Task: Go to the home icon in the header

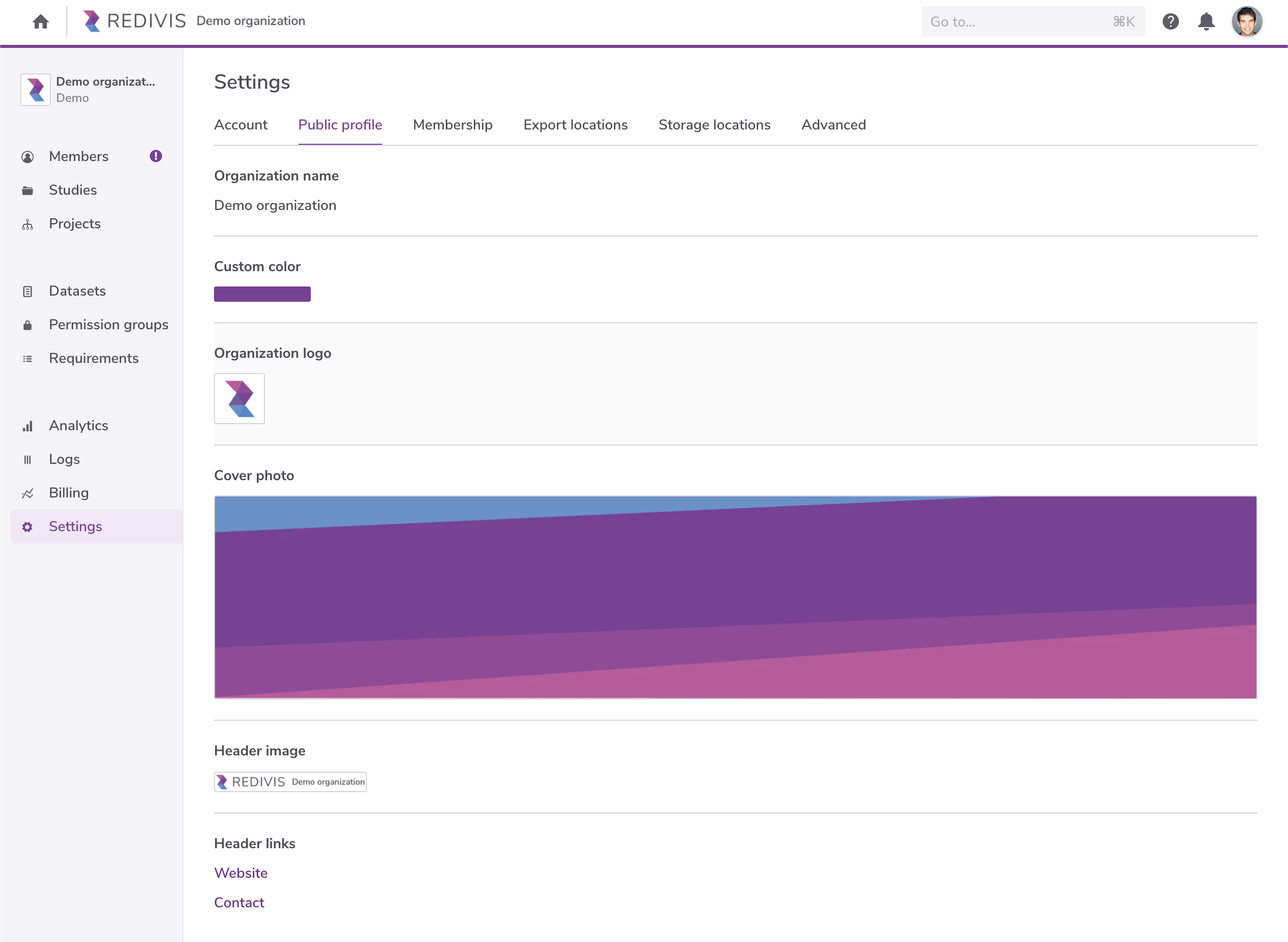Action: (x=40, y=22)
